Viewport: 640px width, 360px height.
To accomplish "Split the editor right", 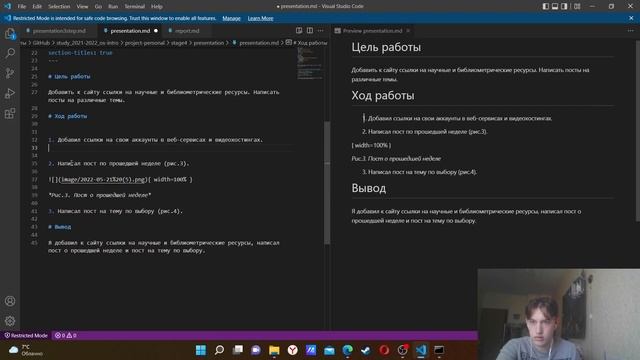I will [310, 31].
